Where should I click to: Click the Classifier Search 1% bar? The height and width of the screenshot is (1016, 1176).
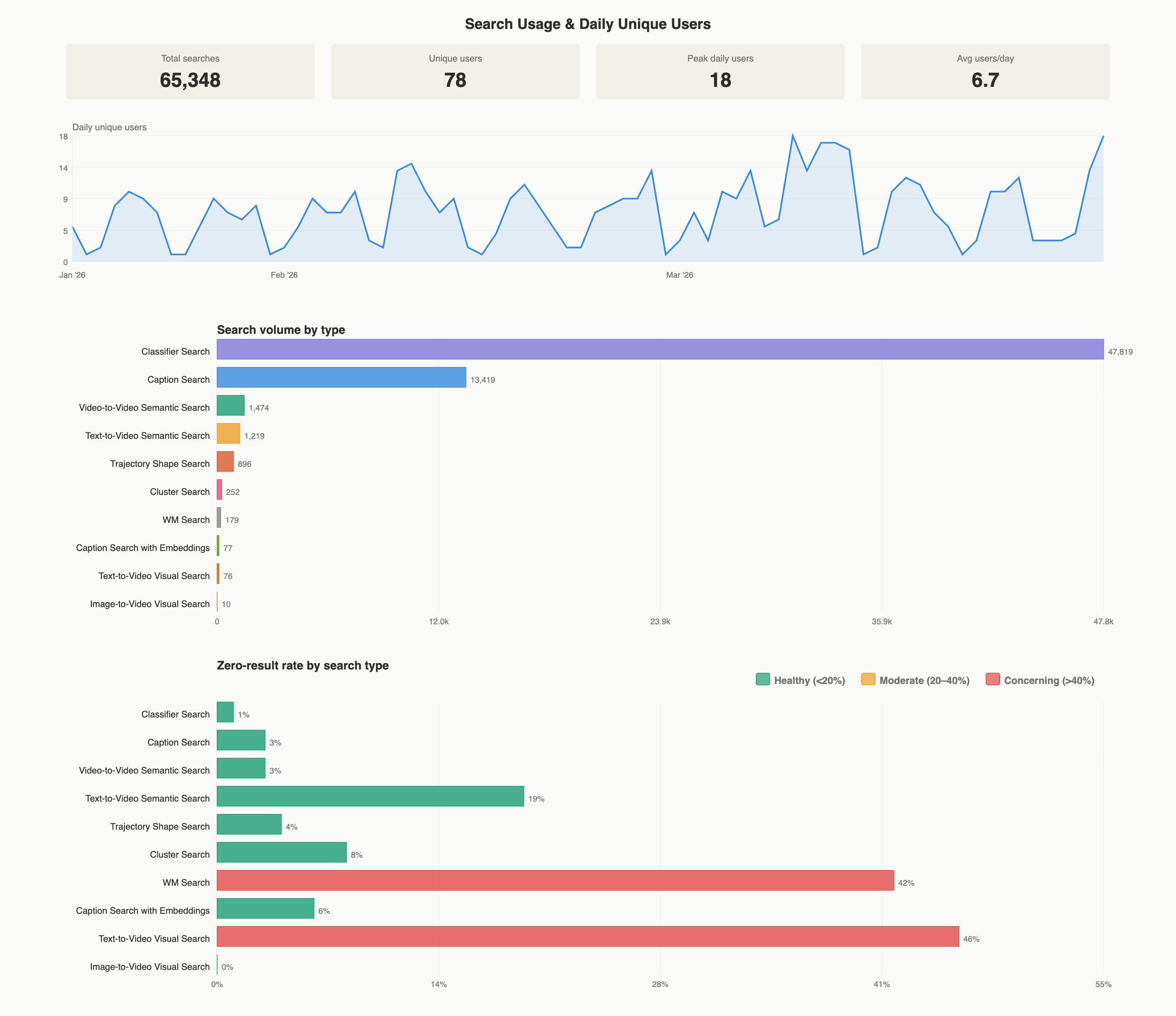pyautogui.click(x=225, y=713)
